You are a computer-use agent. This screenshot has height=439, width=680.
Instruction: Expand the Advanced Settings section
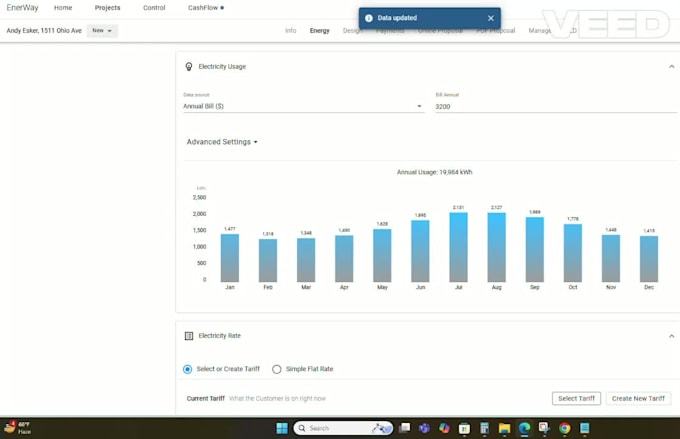coord(222,142)
